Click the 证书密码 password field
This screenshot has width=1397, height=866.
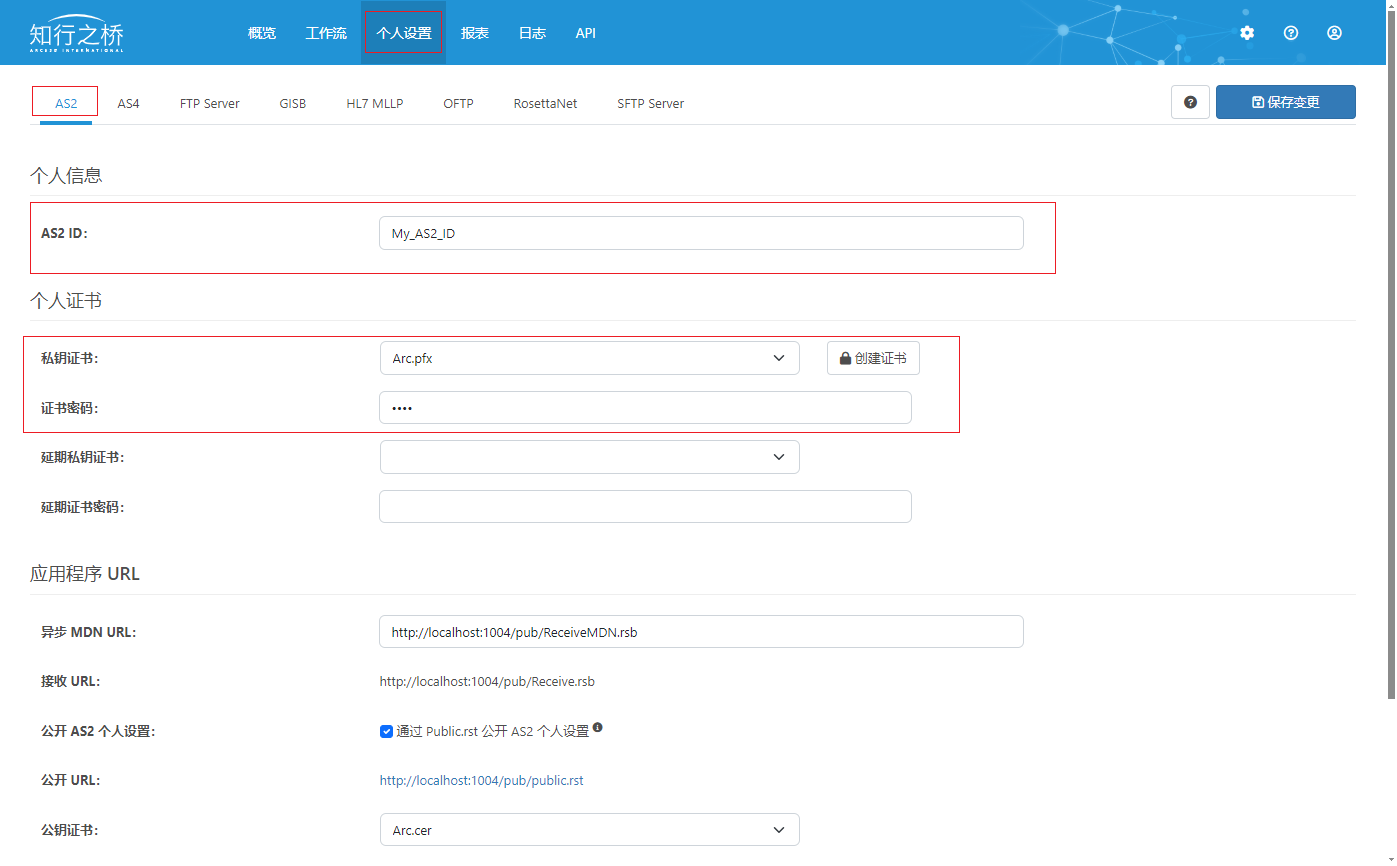point(645,408)
